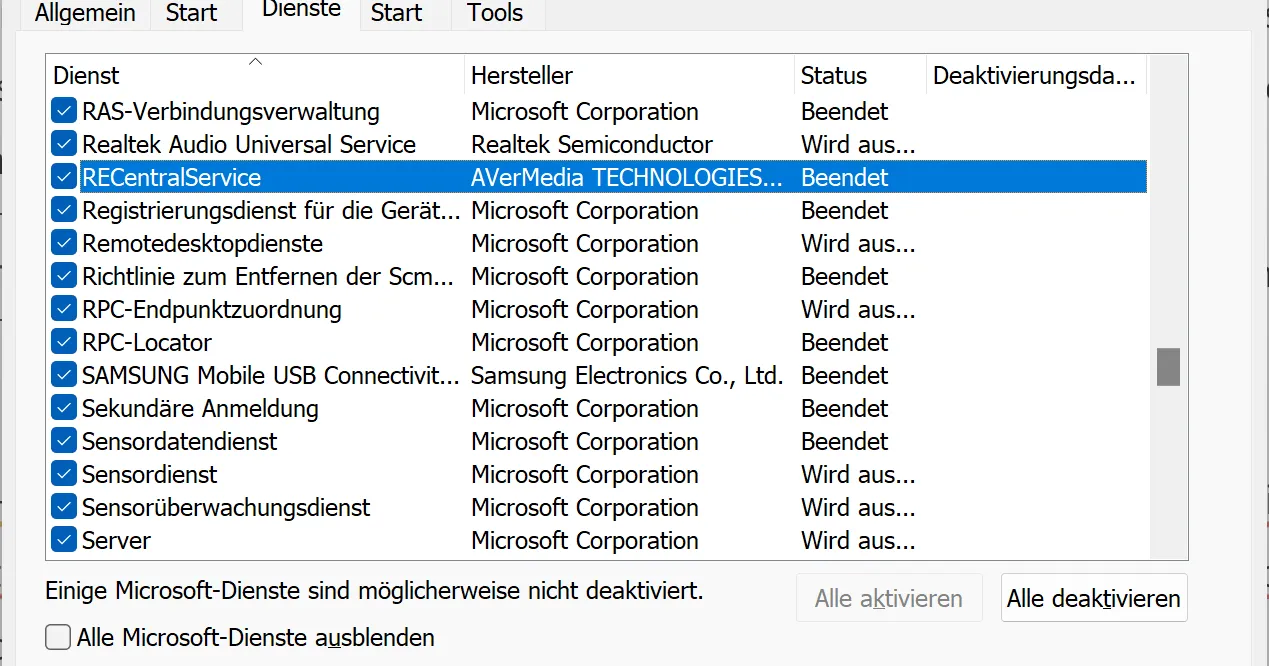
Task: Select the RAS-Verbindungsverwaltung service name
Action: pyautogui.click(x=231, y=111)
